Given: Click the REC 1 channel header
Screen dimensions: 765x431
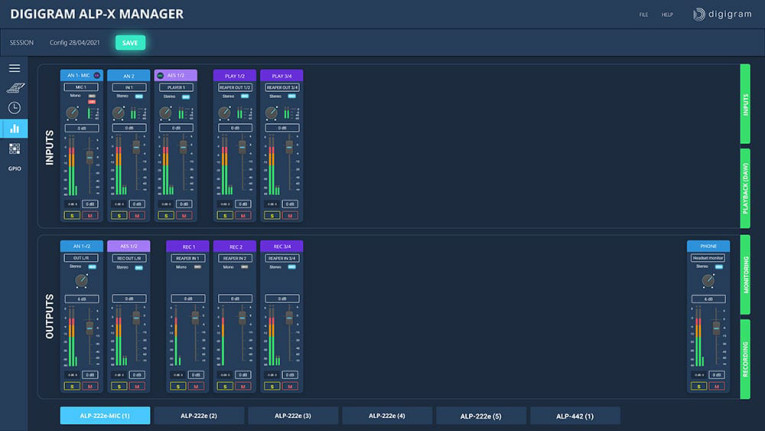Looking at the screenshot, I should [x=188, y=246].
